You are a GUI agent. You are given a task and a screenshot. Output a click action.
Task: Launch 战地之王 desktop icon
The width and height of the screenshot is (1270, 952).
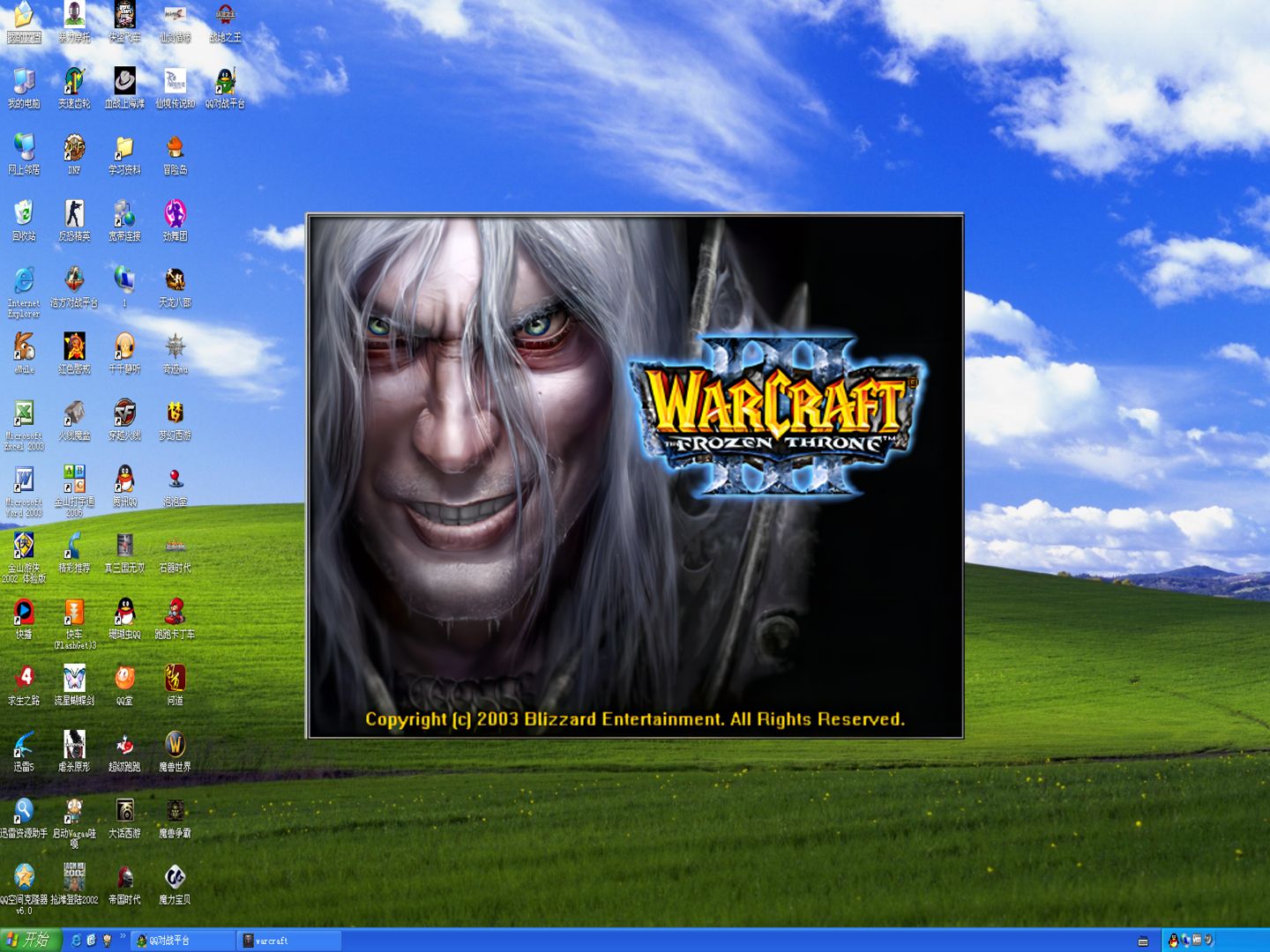226,16
